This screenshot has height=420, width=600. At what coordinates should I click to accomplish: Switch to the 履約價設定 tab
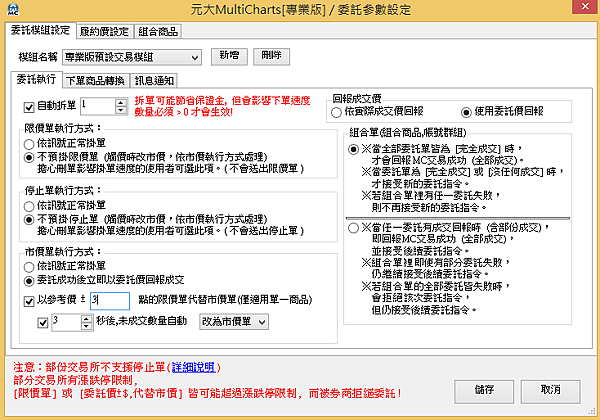coord(104,31)
